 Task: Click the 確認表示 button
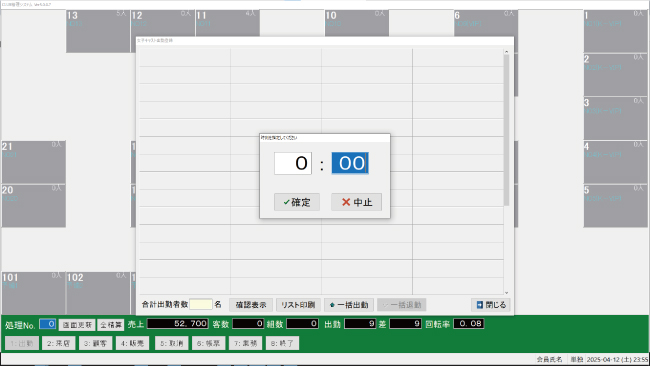coord(251,305)
